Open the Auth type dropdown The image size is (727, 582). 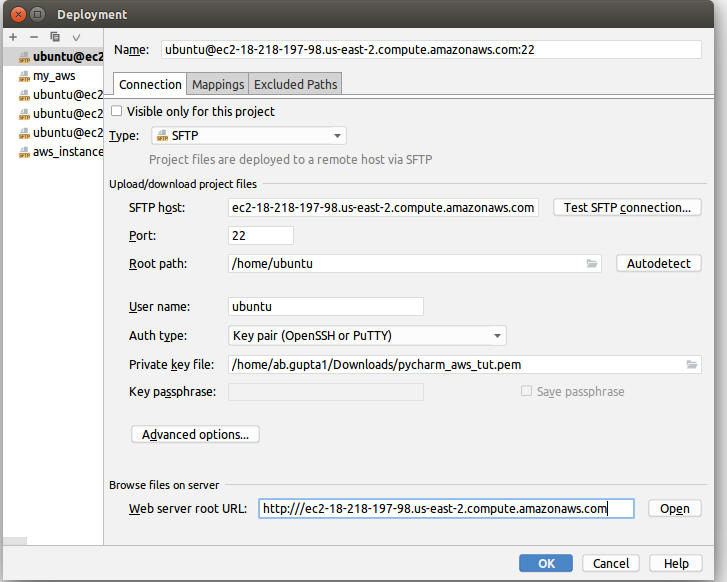367,335
